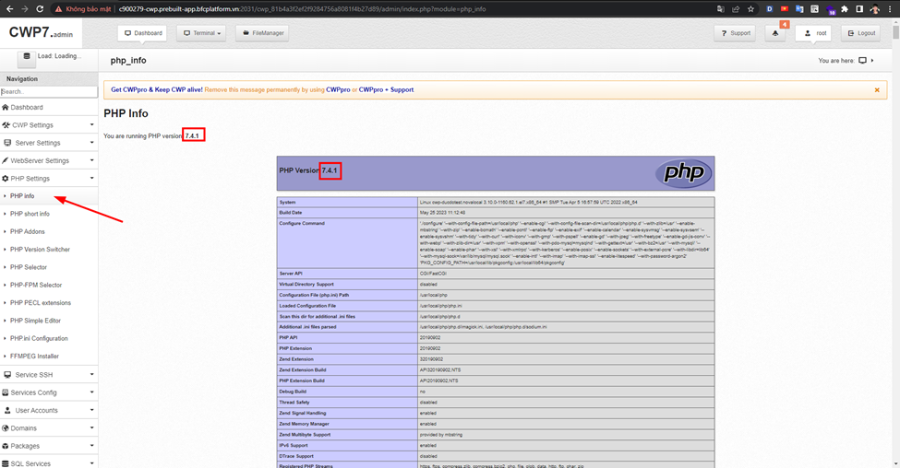Expand the User Accounts menu
Viewport: 900px width, 468px height.
[x=49, y=411]
